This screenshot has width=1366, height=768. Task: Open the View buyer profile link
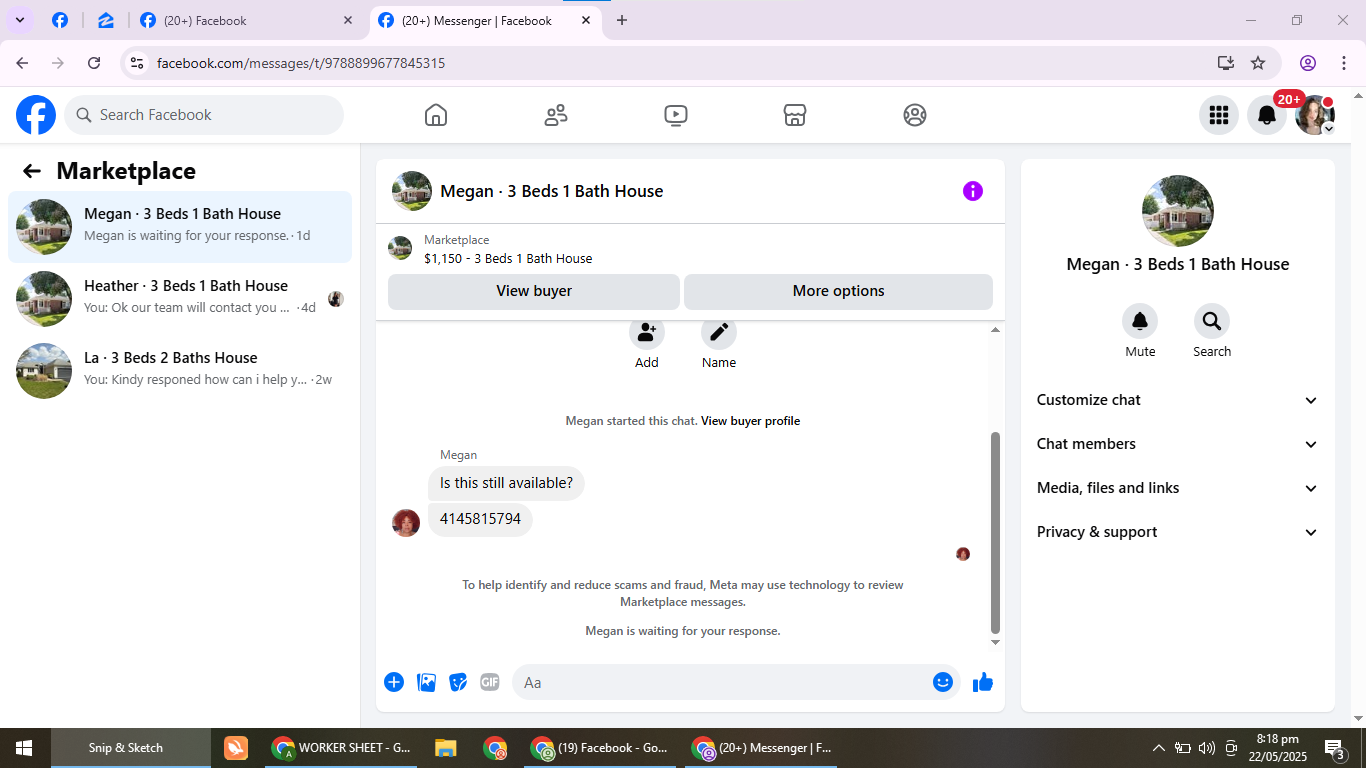pyautogui.click(x=750, y=421)
